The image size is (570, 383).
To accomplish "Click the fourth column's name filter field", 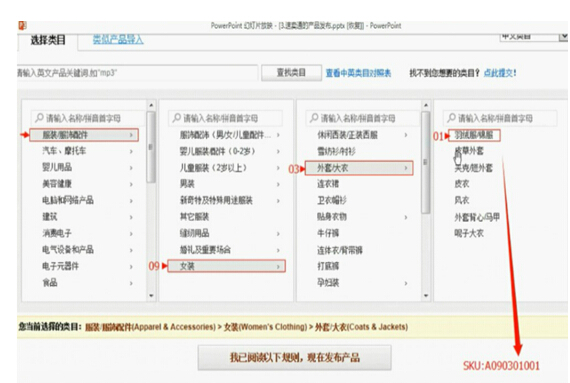I will click(x=500, y=118).
